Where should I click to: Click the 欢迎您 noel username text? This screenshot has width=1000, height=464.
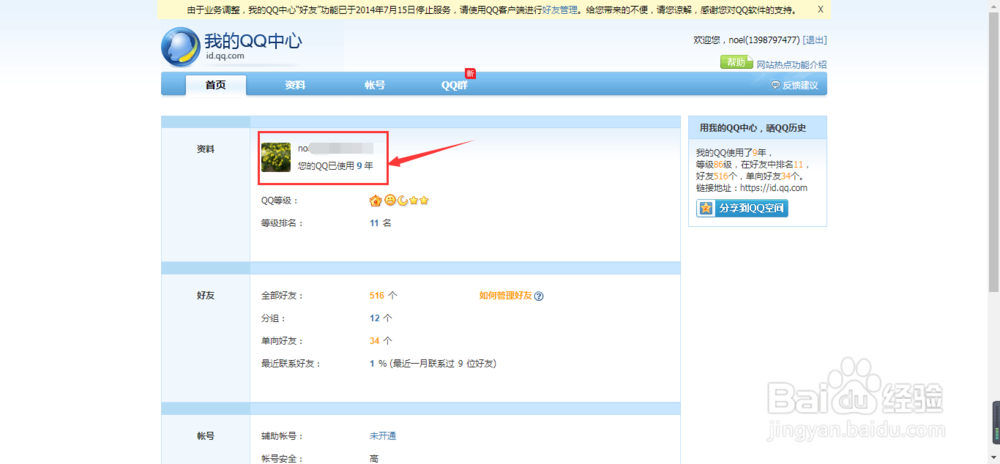[746, 40]
